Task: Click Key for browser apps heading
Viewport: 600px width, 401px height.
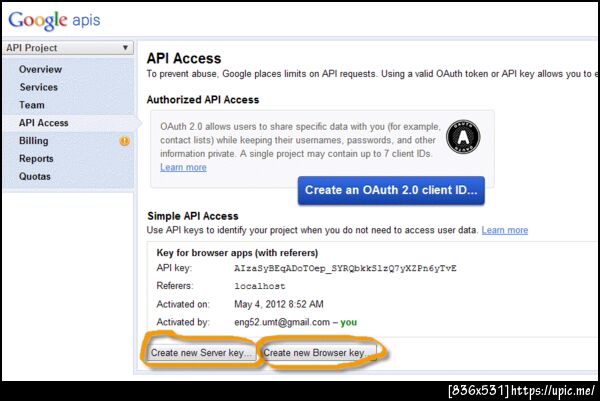Action: coord(237,253)
